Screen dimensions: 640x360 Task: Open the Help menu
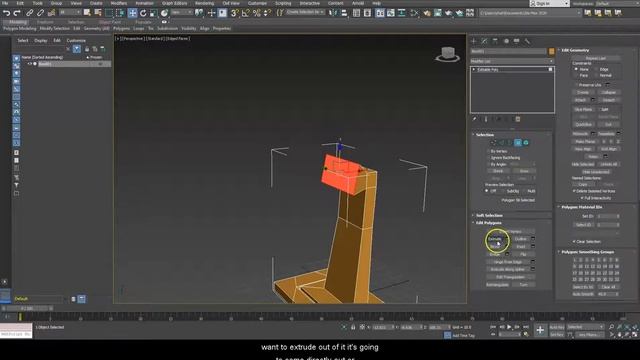point(376,3)
